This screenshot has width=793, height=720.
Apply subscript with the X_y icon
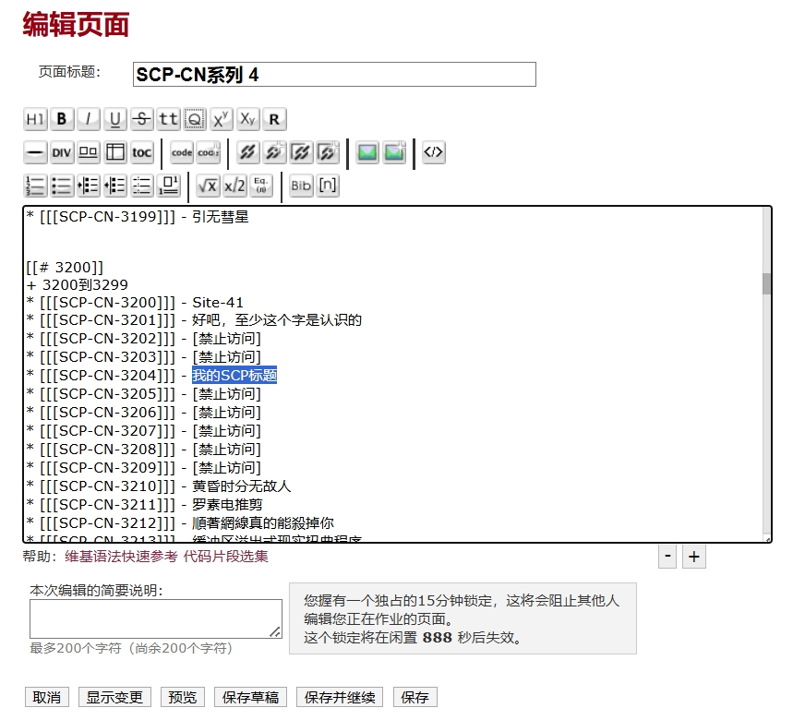248,119
